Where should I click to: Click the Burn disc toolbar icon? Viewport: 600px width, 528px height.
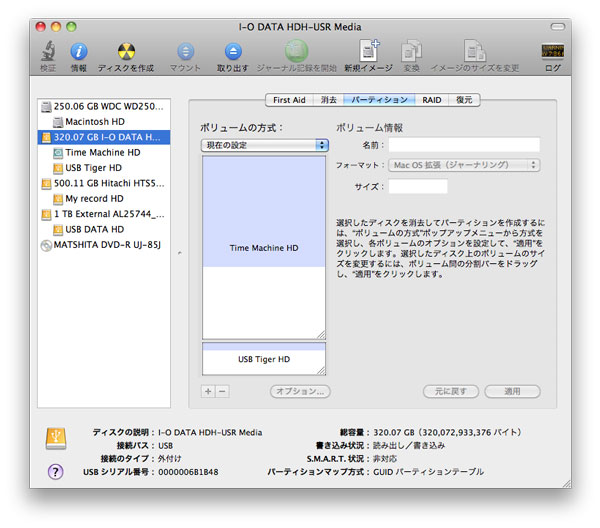click(126, 51)
